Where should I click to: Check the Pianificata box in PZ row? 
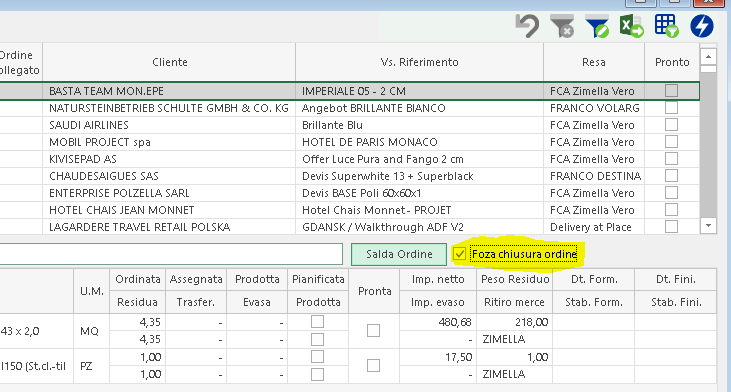click(317, 357)
